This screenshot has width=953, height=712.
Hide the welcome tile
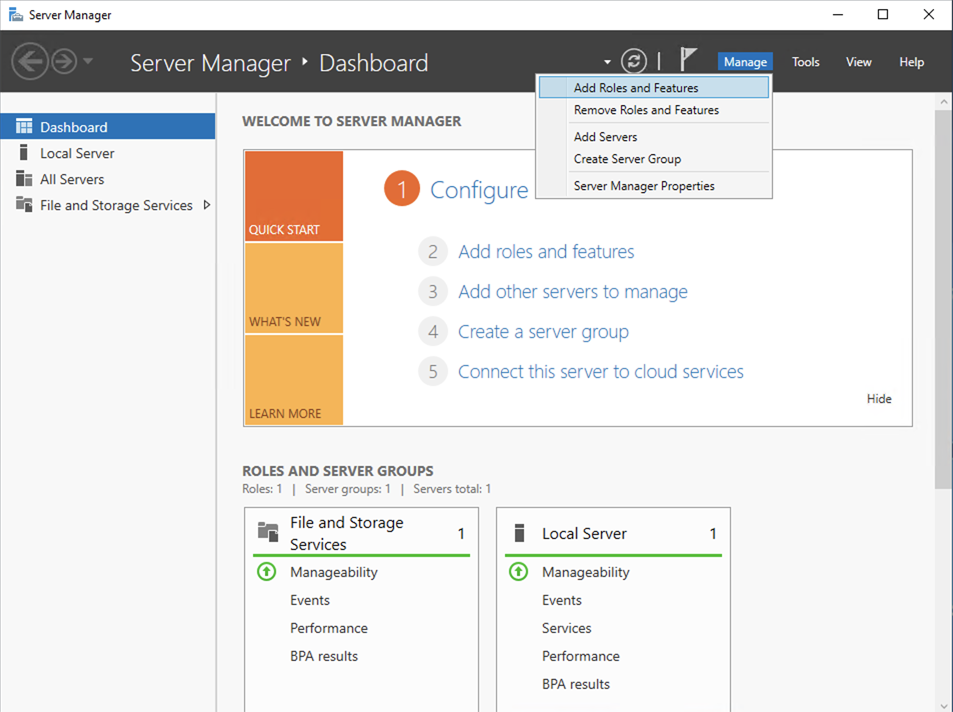click(879, 399)
